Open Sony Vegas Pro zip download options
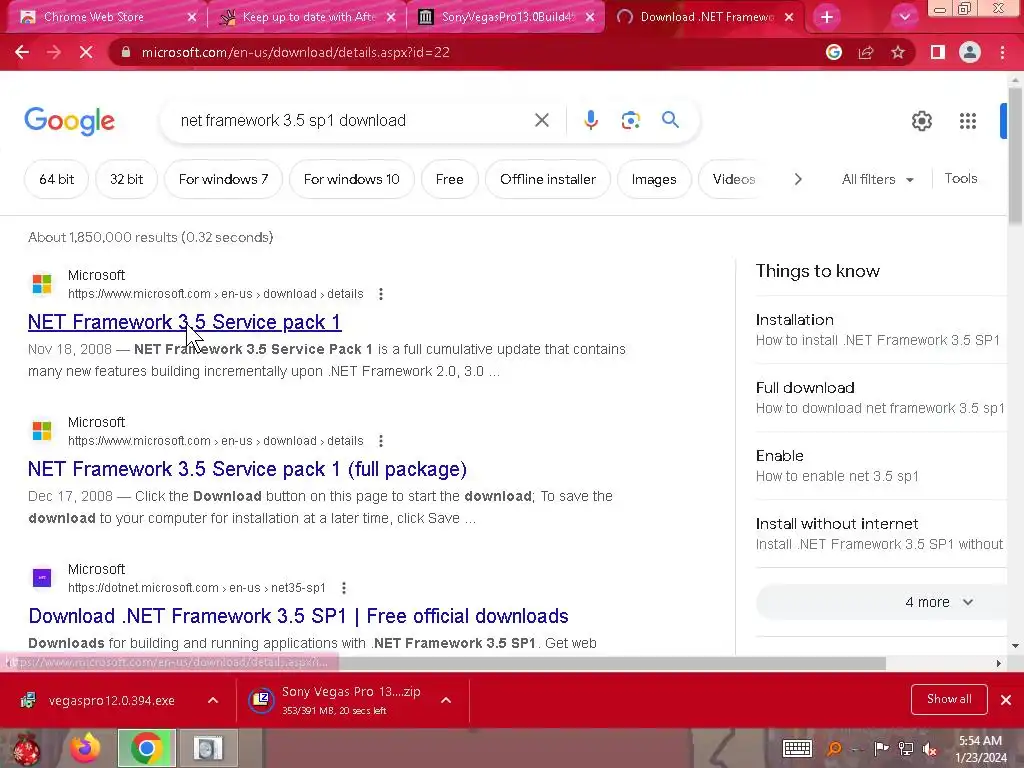The image size is (1024, 768). [446, 700]
